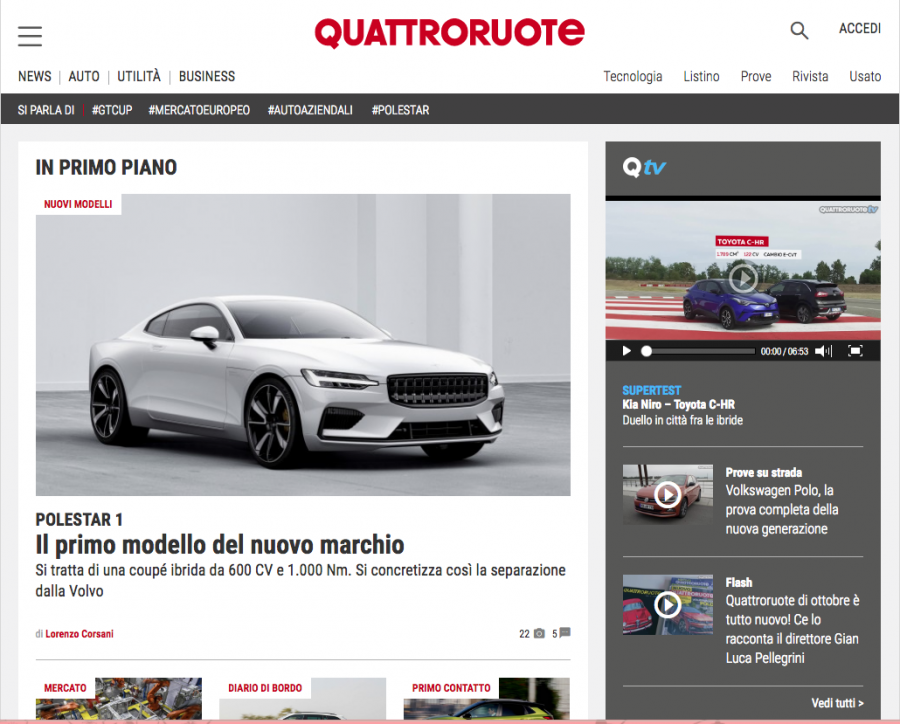Click the photo gallery camera icon
Viewport: 900px width, 724px height.
tap(540, 633)
